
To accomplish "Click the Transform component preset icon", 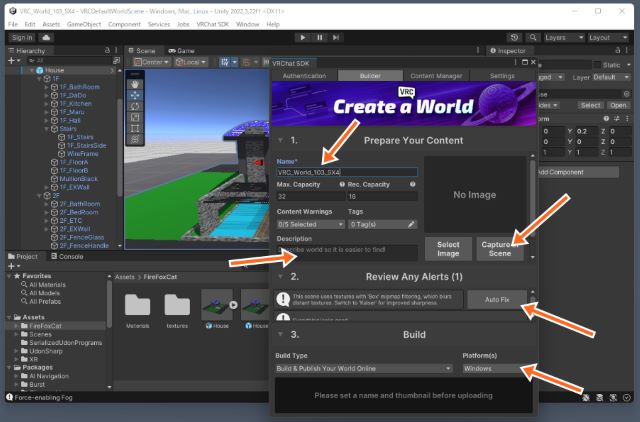I will pos(616,119).
